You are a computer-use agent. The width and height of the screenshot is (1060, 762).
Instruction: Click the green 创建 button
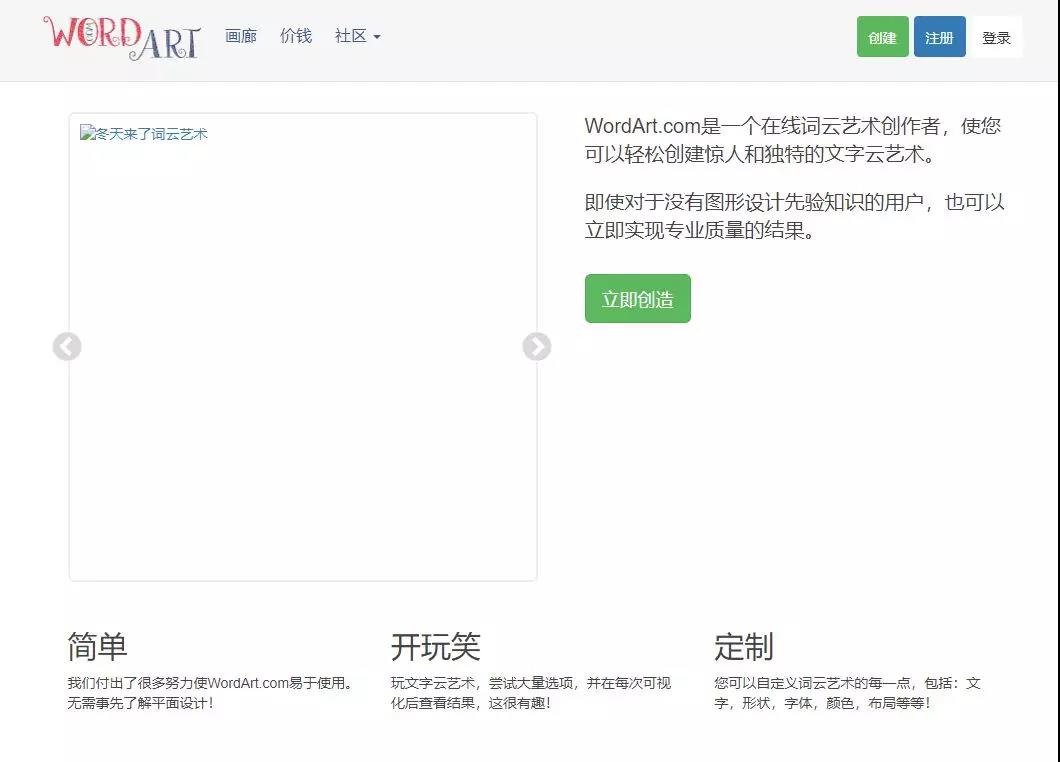882,37
